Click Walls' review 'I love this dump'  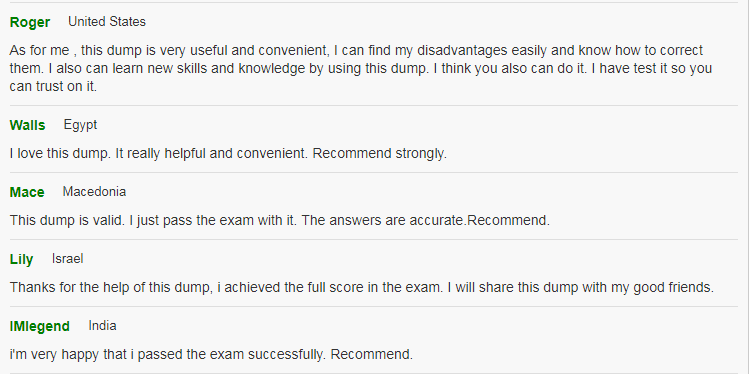click(228, 154)
